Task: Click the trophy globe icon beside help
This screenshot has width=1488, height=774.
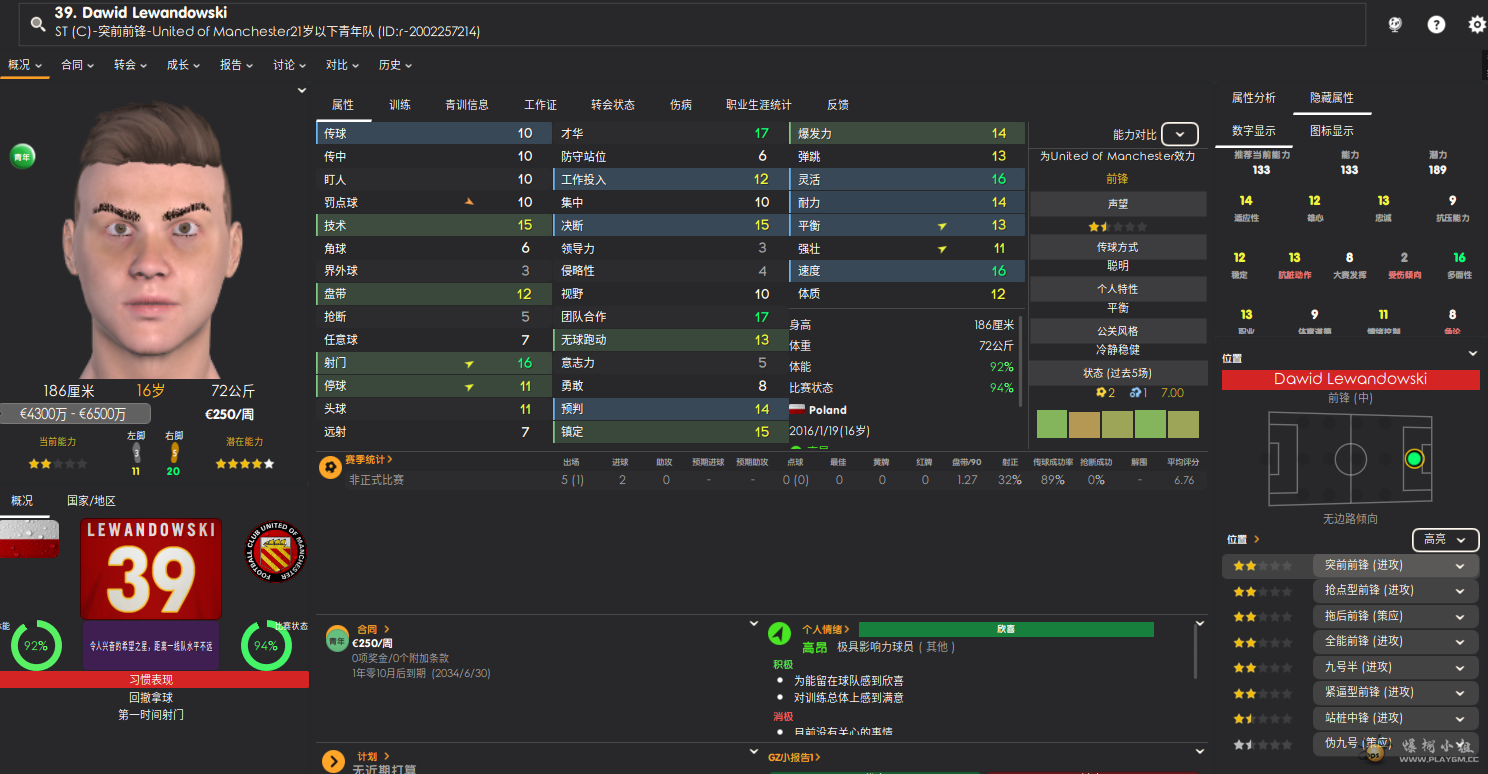Action: pos(1395,25)
